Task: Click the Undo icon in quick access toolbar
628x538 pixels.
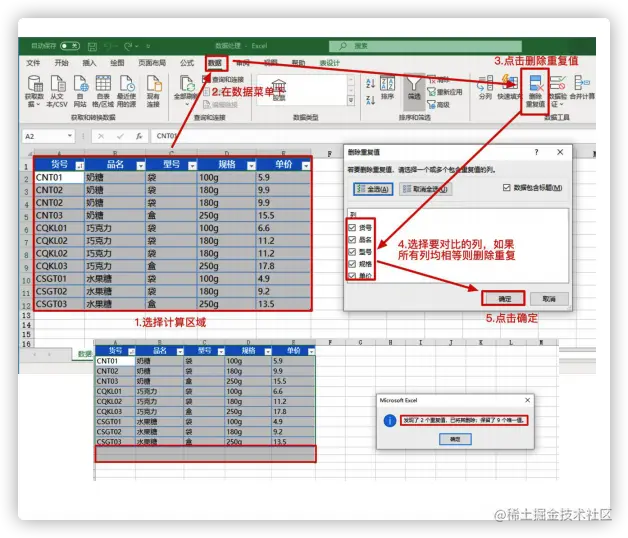Action: tap(109, 46)
